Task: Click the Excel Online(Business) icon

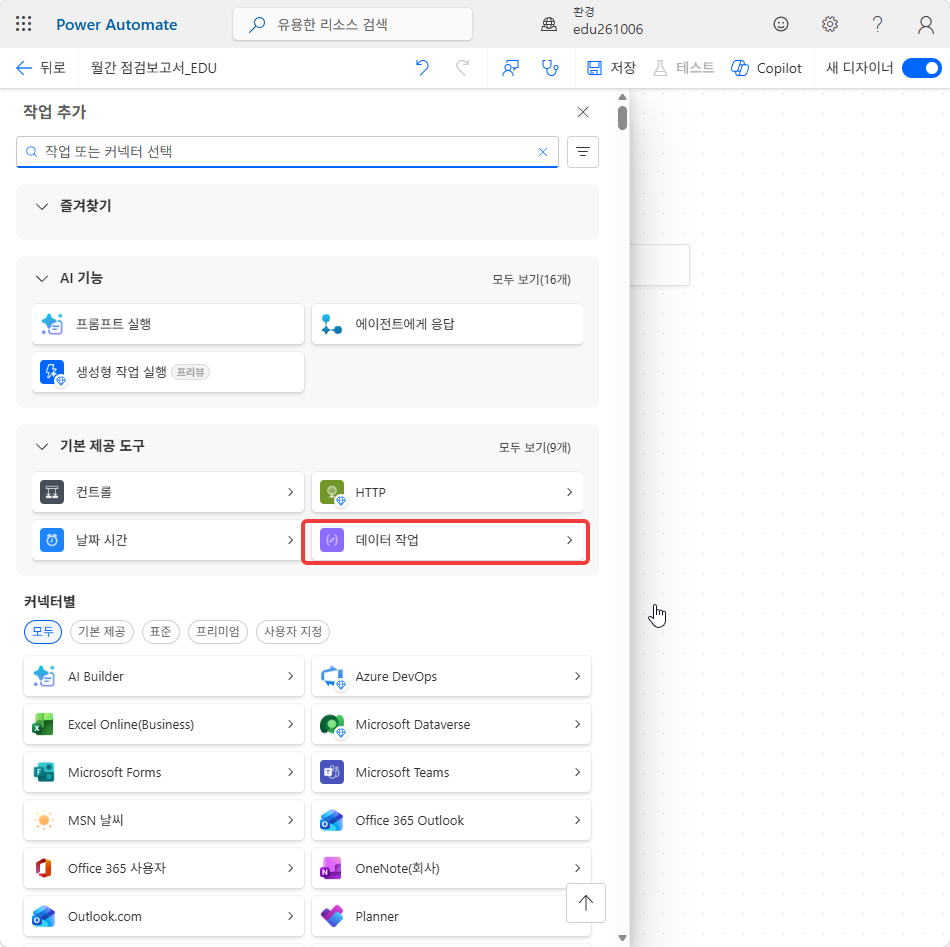Action: (x=44, y=725)
